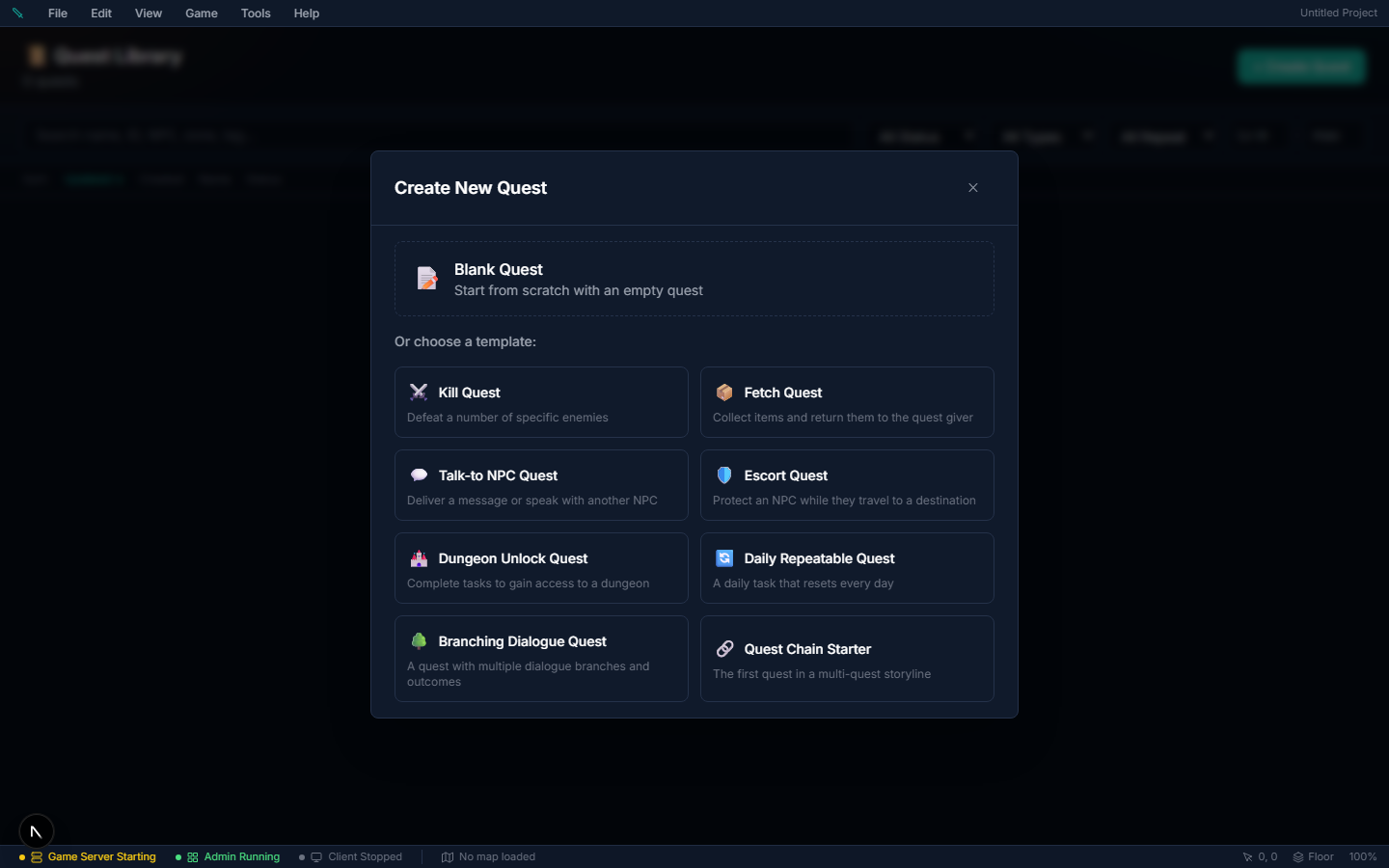Open the Edit menu
This screenshot has width=1389, height=868.
click(x=101, y=14)
